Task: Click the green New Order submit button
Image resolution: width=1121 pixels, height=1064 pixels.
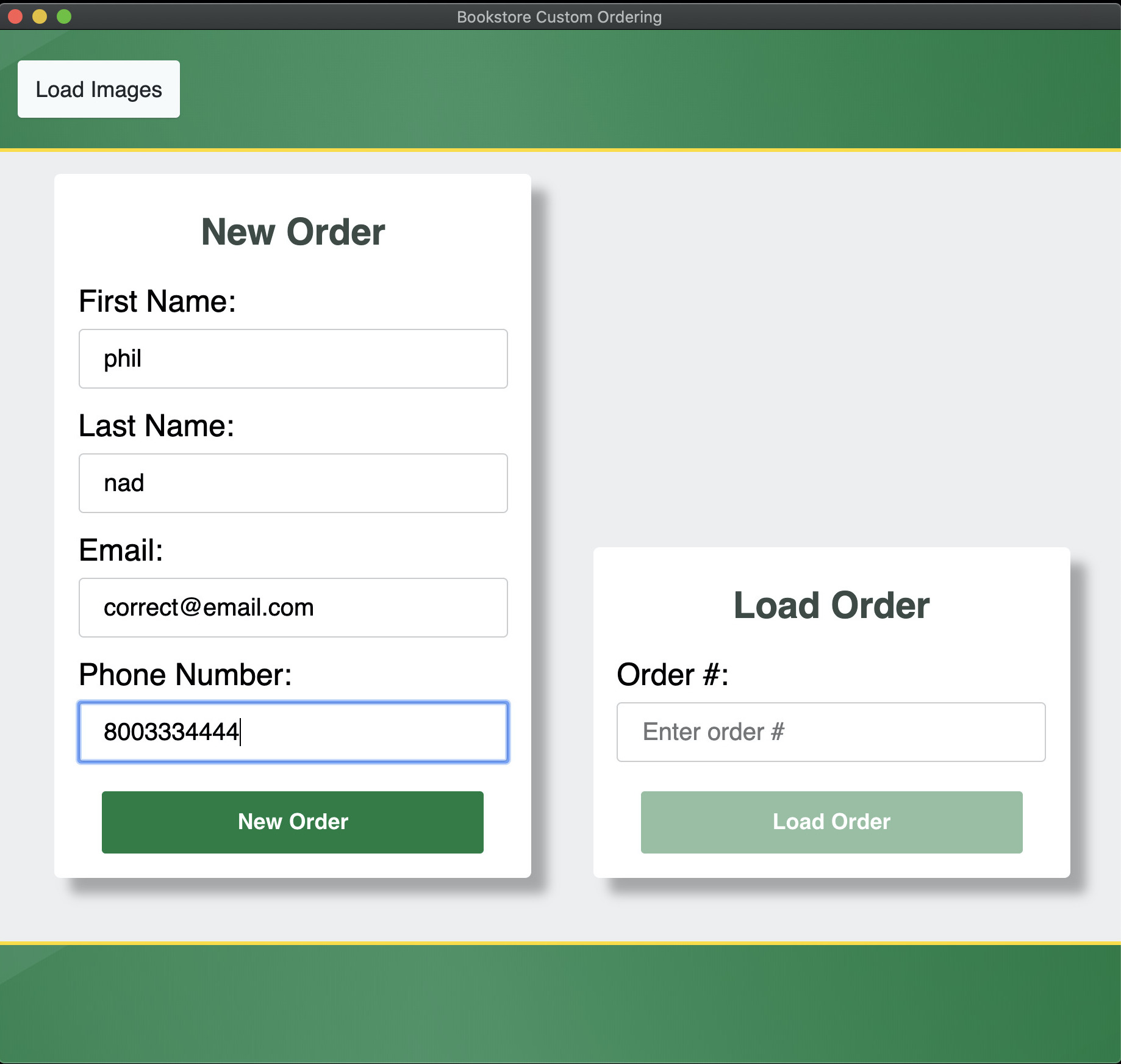Action: click(x=292, y=822)
